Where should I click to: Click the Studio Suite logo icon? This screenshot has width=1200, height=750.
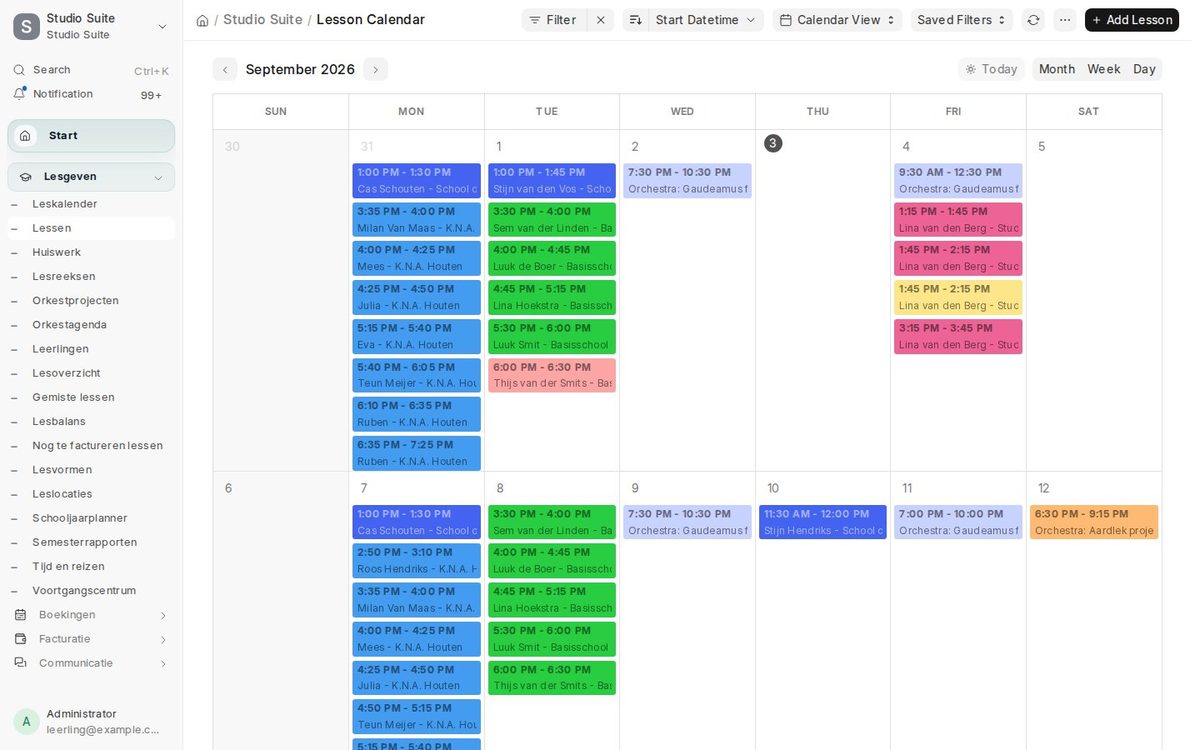[26, 26]
